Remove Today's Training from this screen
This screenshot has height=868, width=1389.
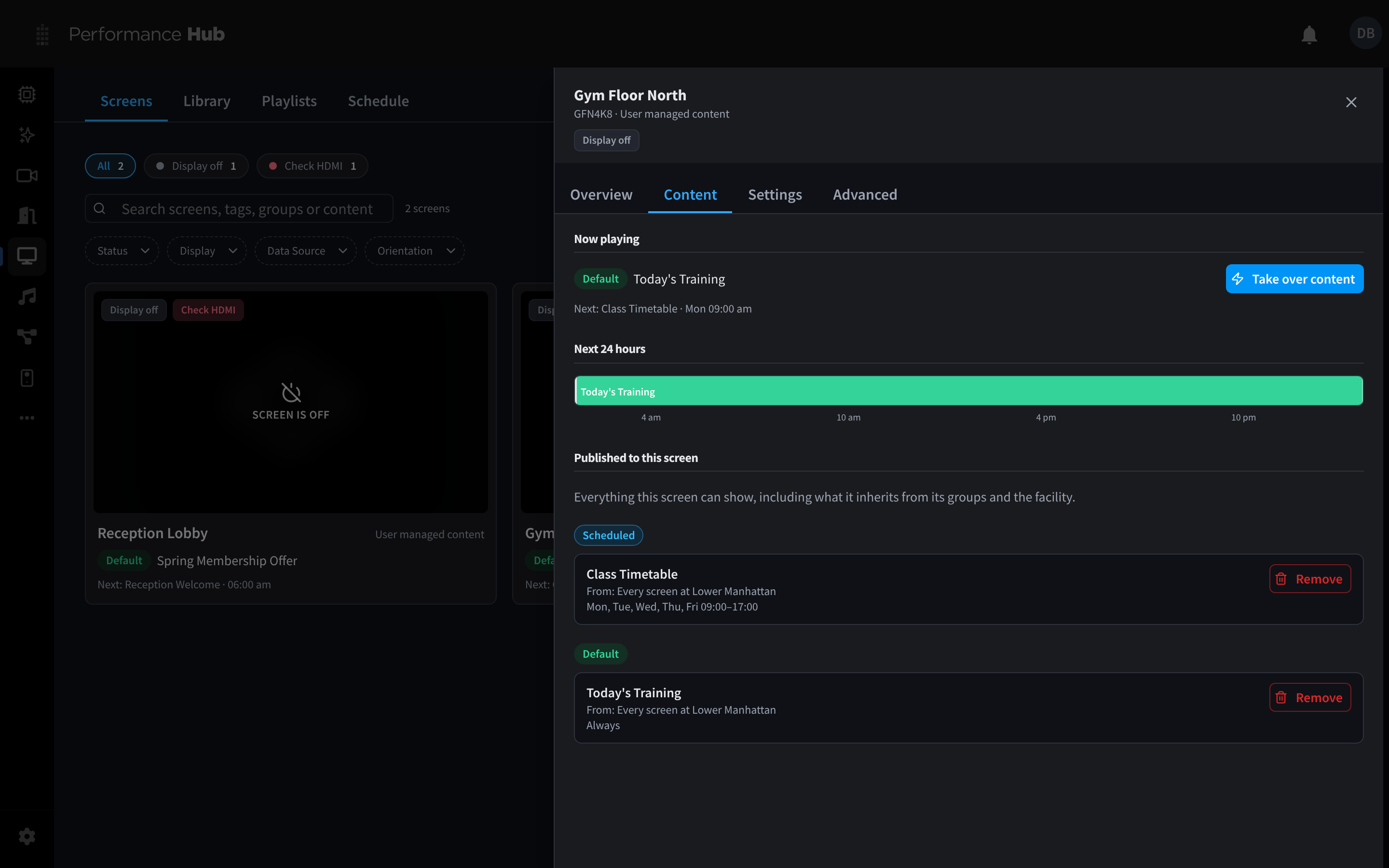point(1310,697)
